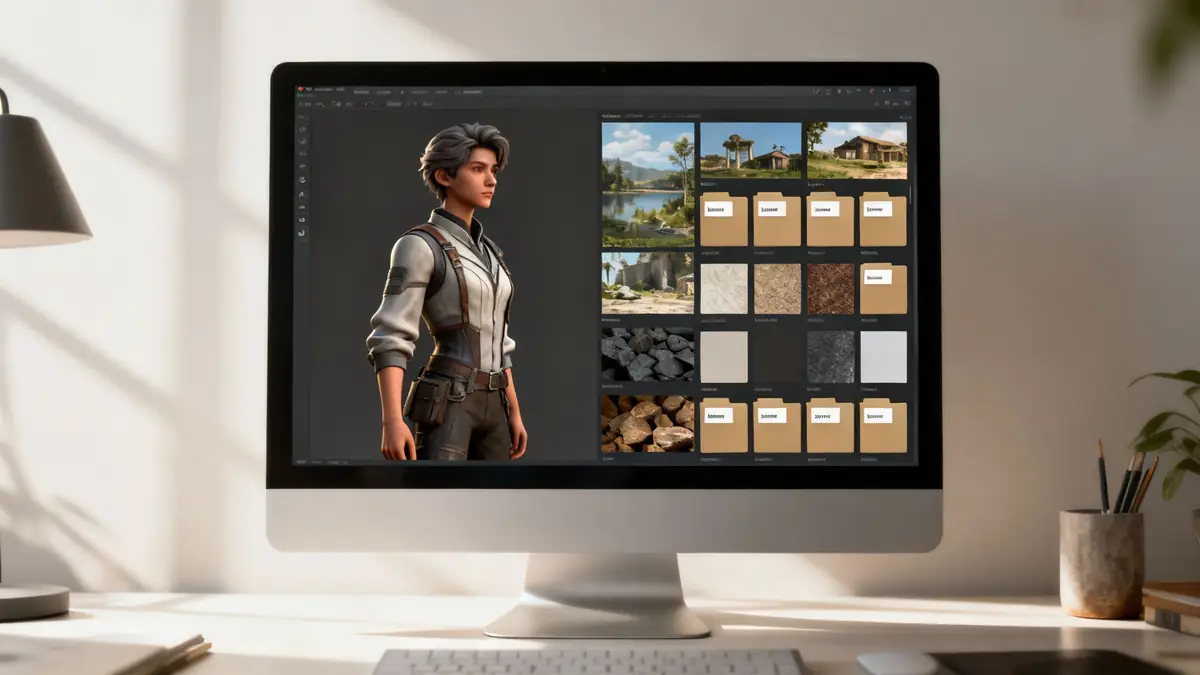Select the stone pavilion scene thumbnail
This screenshot has width=1200, height=675.
[751, 151]
